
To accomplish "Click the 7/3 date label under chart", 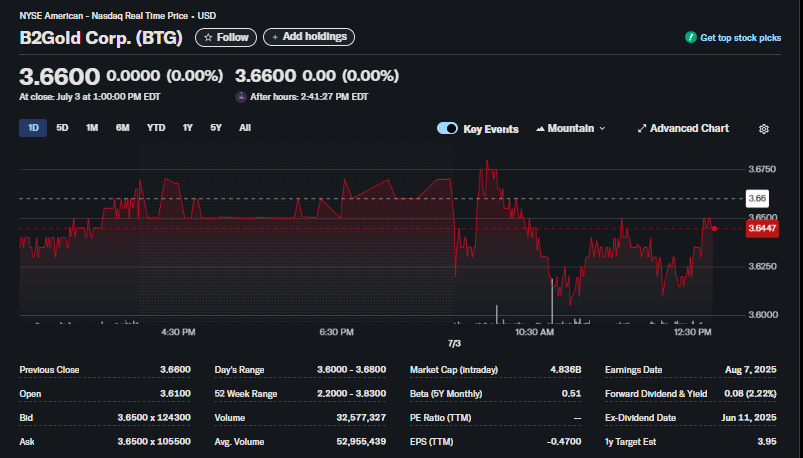I will (x=454, y=344).
